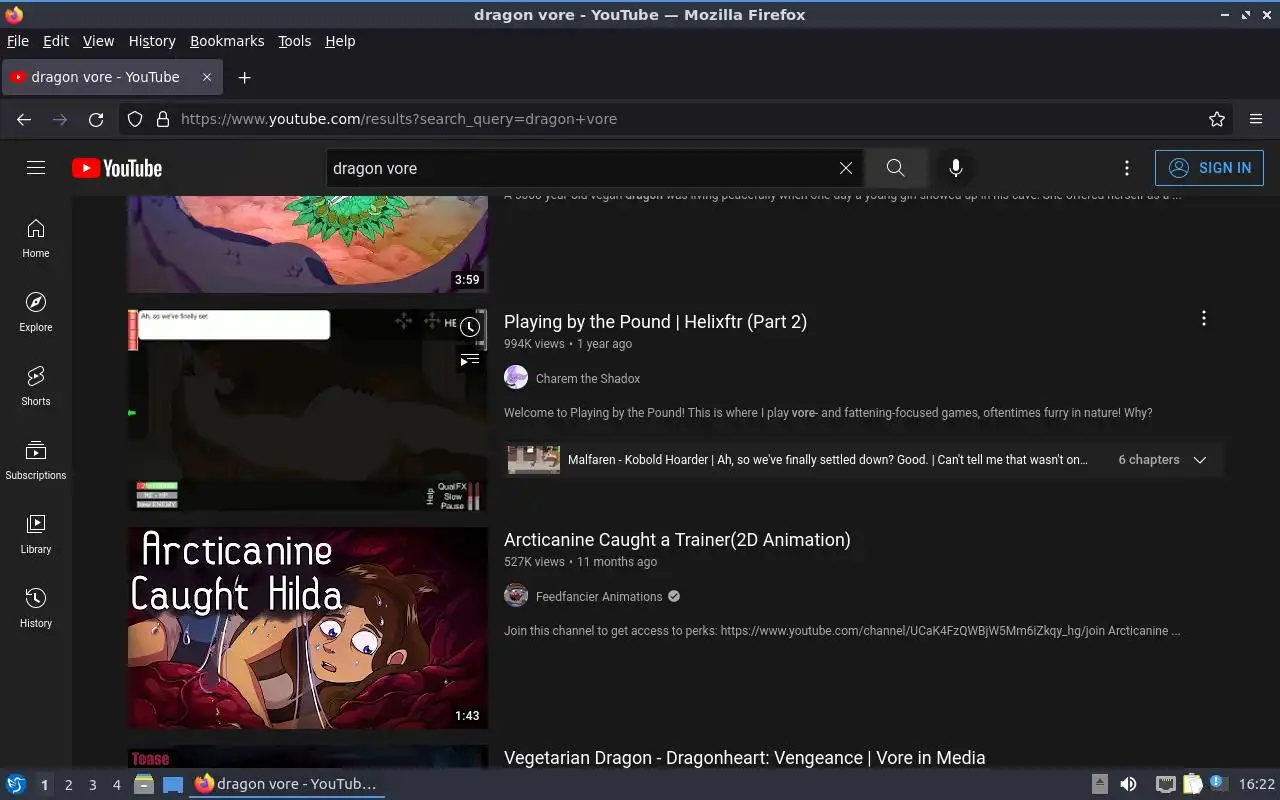The width and height of the screenshot is (1280, 800).
Task: Click the Malfaren - Kobold Hoarder chapter text
Action: point(827,460)
